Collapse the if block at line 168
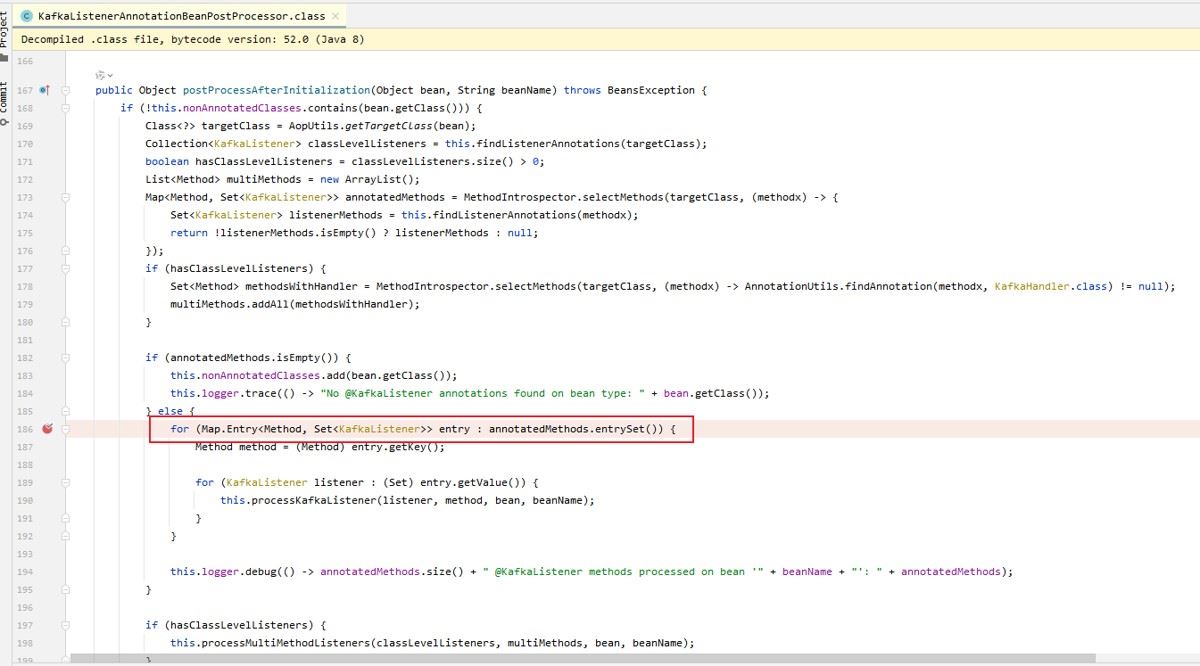Screen dimensions: 1200x666 pos(66,108)
